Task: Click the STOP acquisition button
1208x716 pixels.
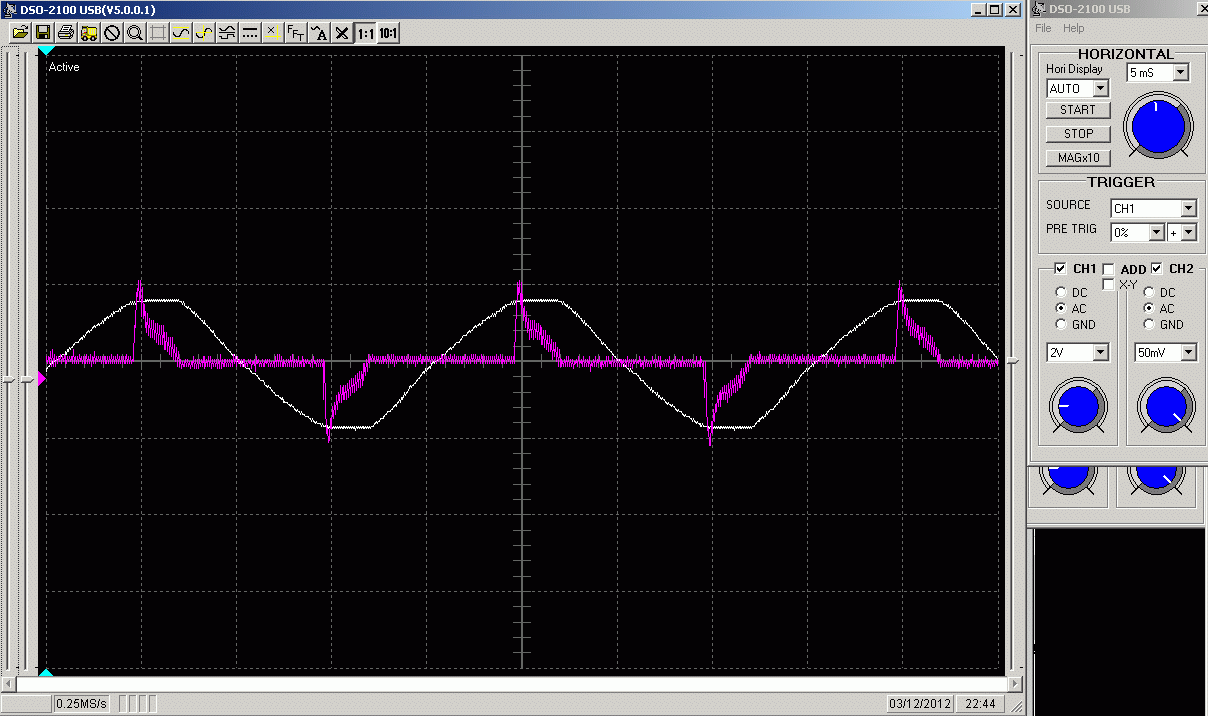Action: click(1078, 134)
